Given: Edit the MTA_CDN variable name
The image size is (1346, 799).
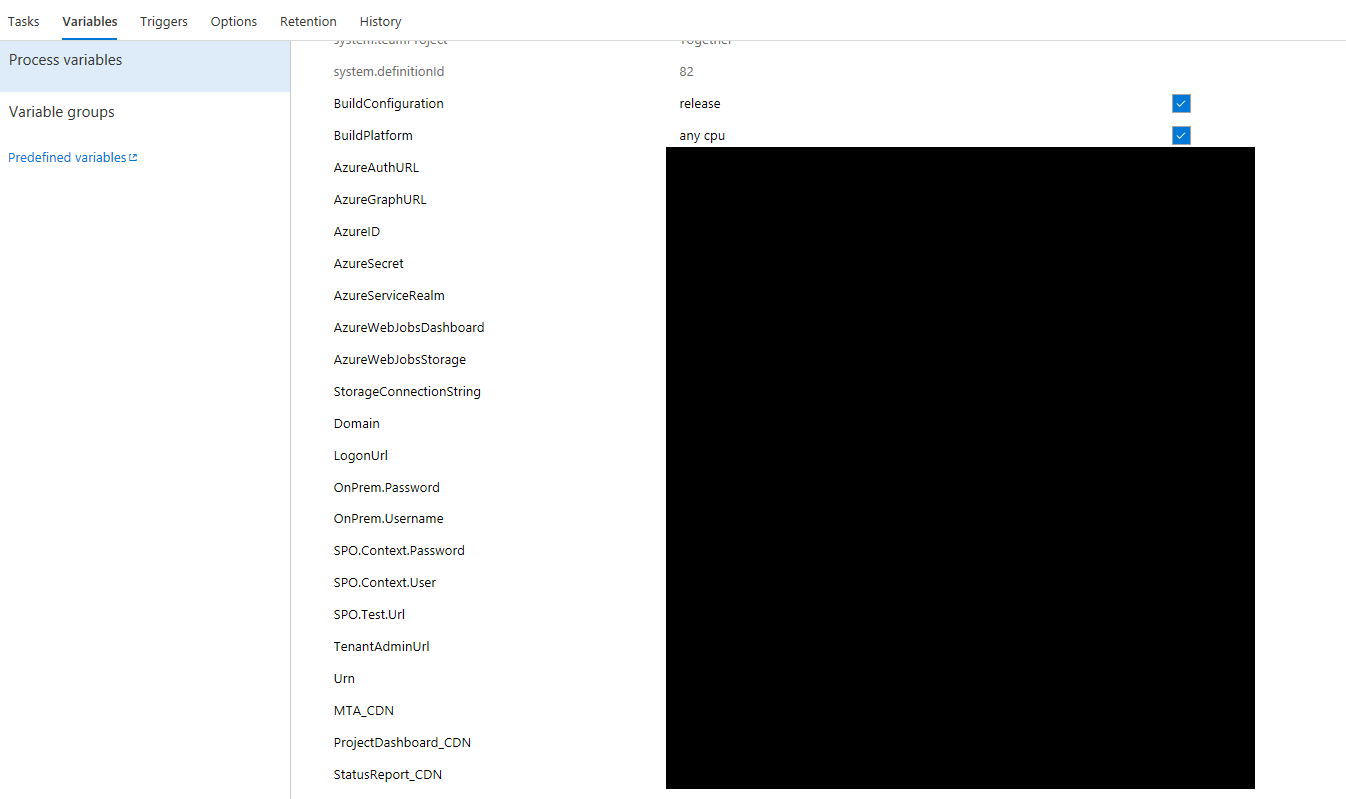Looking at the screenshot, I should point(364,710).
